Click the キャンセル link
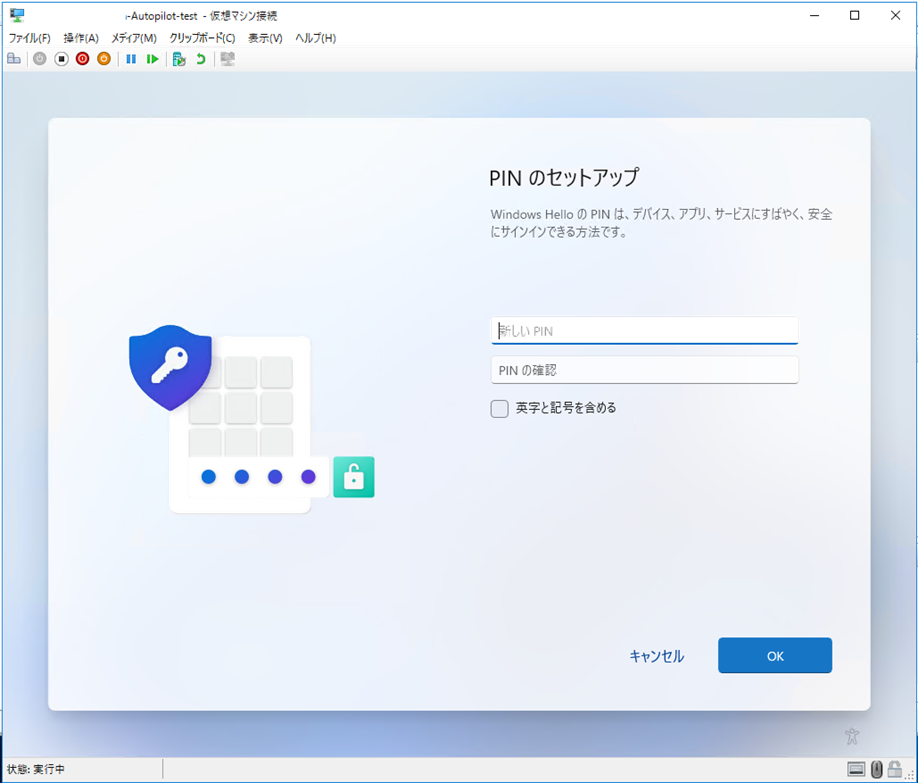This screenshot has width=918, height=783. (x=656, y=656)
